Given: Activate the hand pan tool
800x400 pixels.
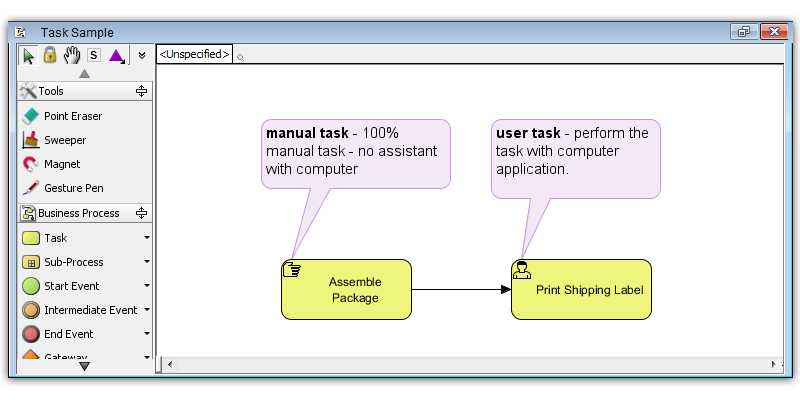Looking at the screenshot, I should pos(72,55).
